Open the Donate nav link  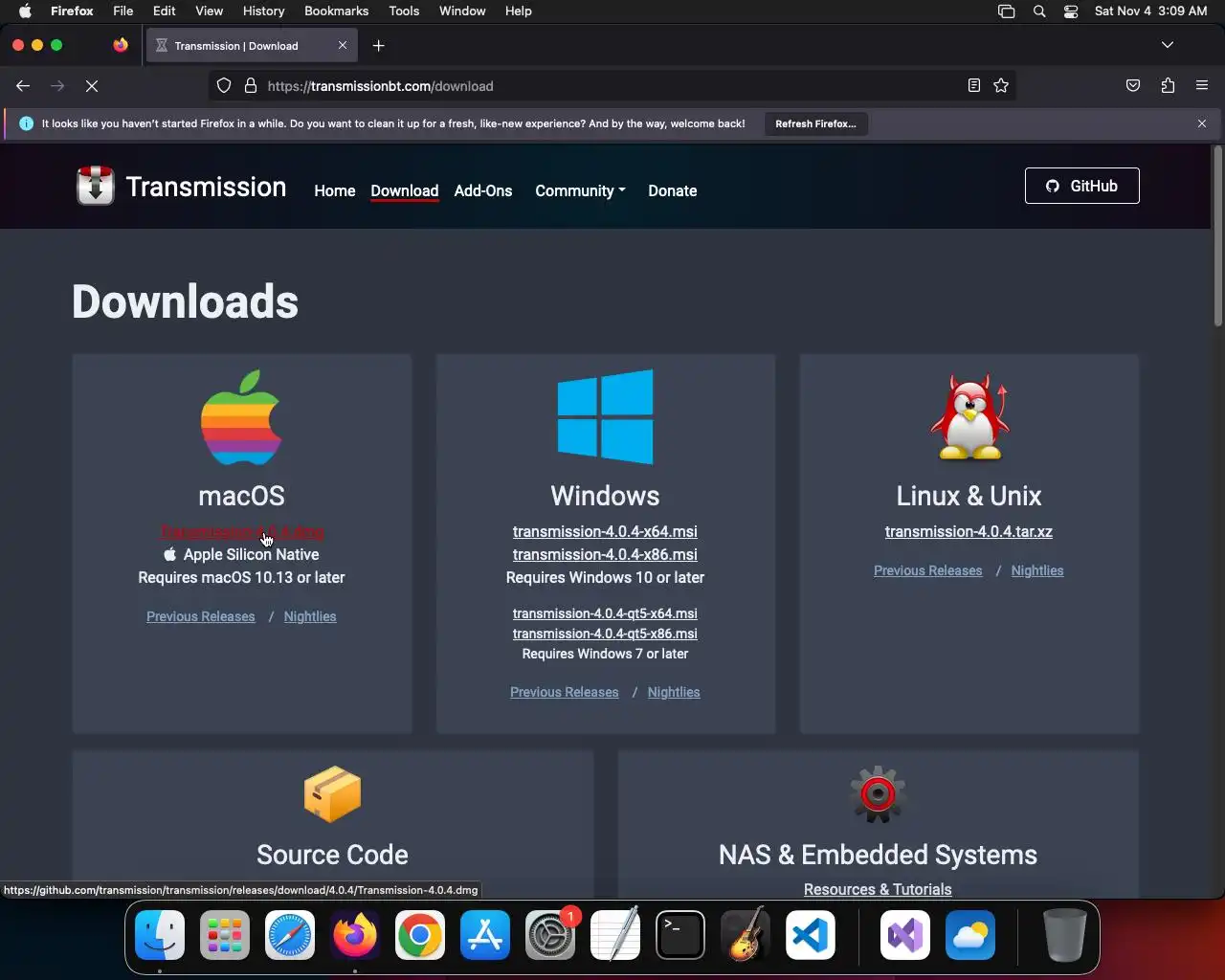click(673, 190)
